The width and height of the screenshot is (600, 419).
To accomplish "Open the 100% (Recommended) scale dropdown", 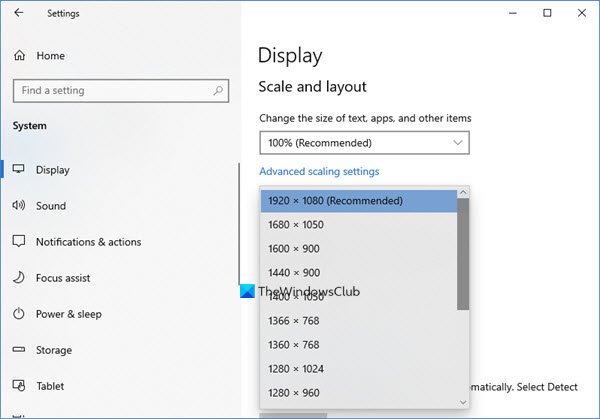I will click(x=364, y=143).
